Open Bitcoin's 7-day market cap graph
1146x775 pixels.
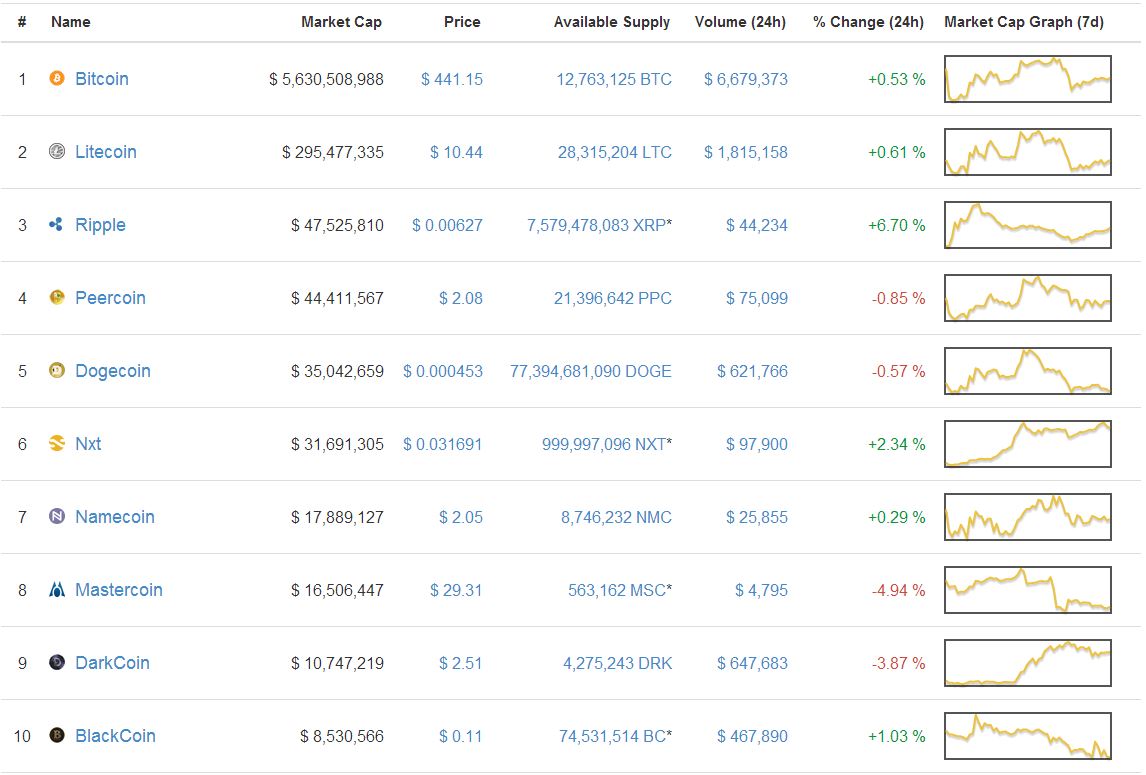point(1028,79)
